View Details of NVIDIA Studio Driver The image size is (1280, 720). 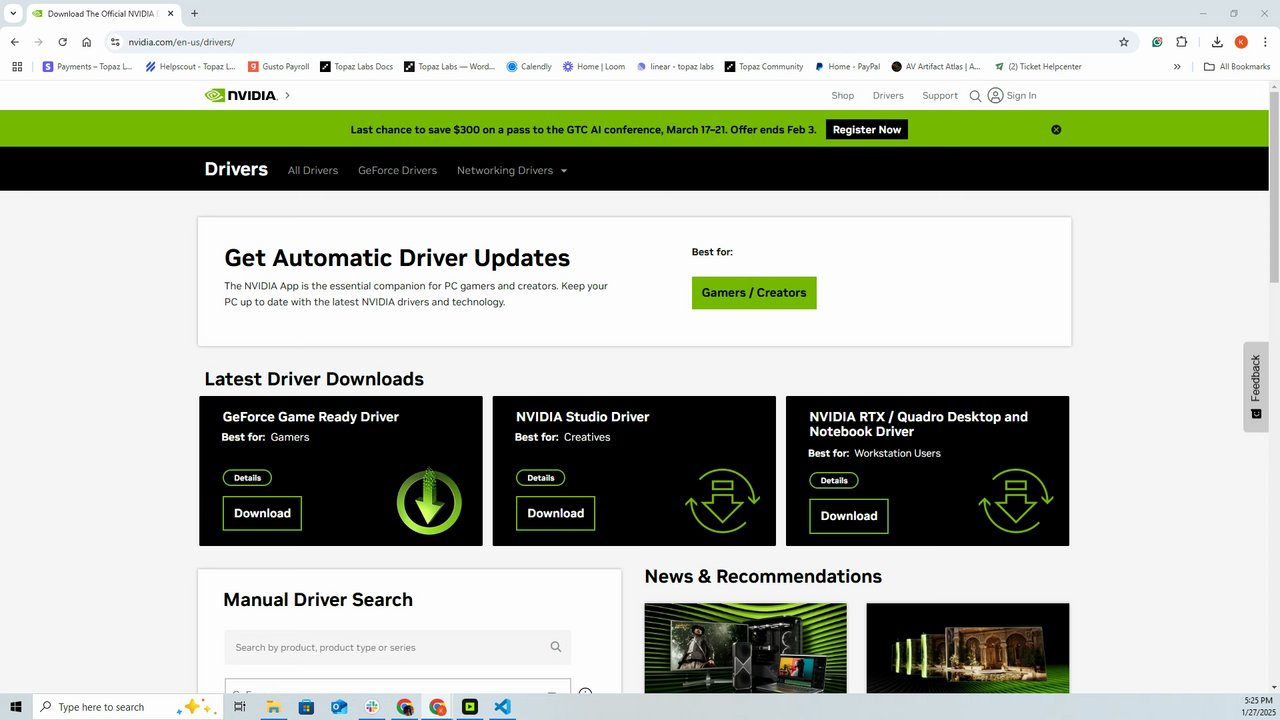541,478
